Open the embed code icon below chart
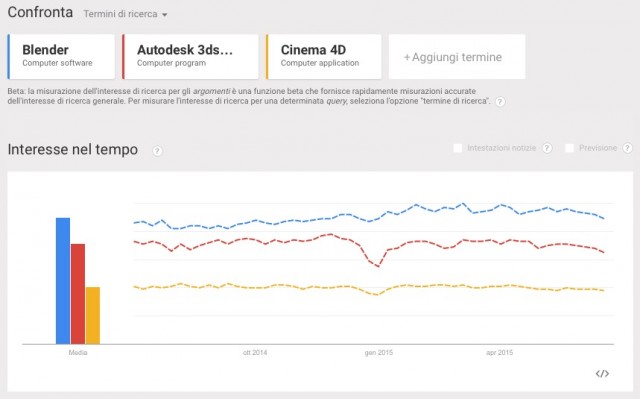The width and height of the screenshot is (640, 399). click(602, 373)
